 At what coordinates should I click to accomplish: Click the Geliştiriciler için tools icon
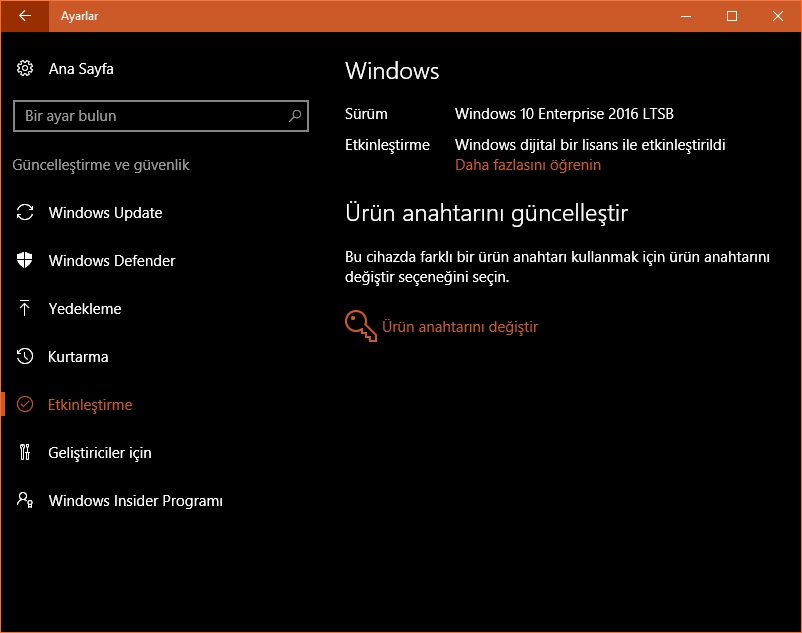[25, 453]
